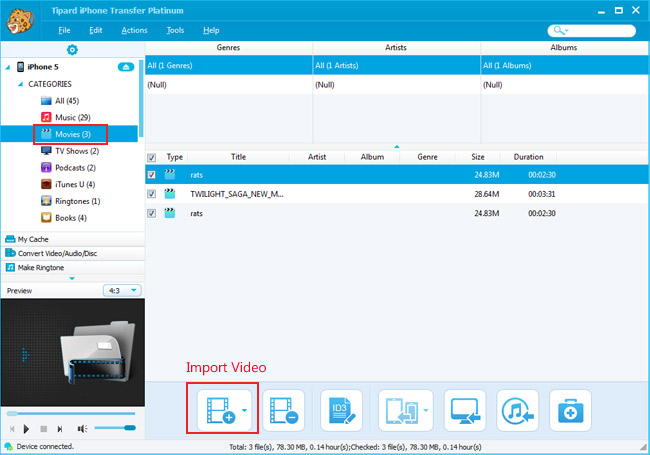The width and height of the screenshot is (650, 455).
Task: Open the toolbox first-aid kit icon
Action: pos(570,410)
